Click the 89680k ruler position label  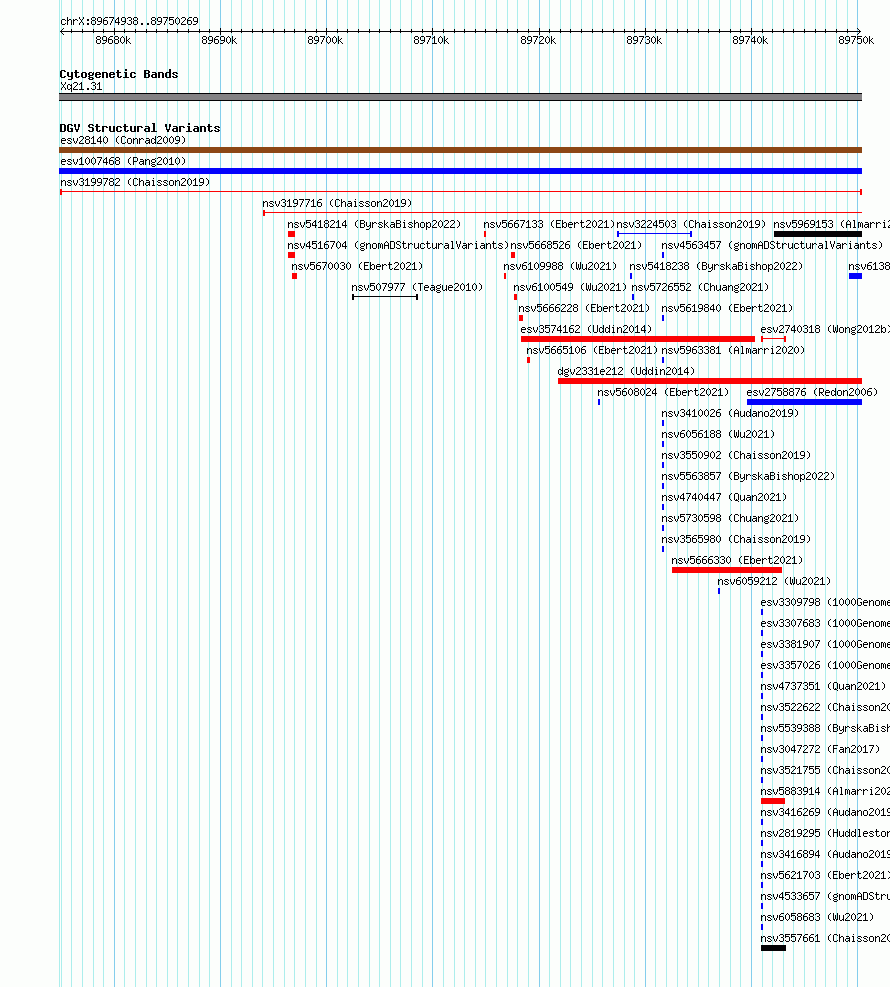tap(113, 40)
